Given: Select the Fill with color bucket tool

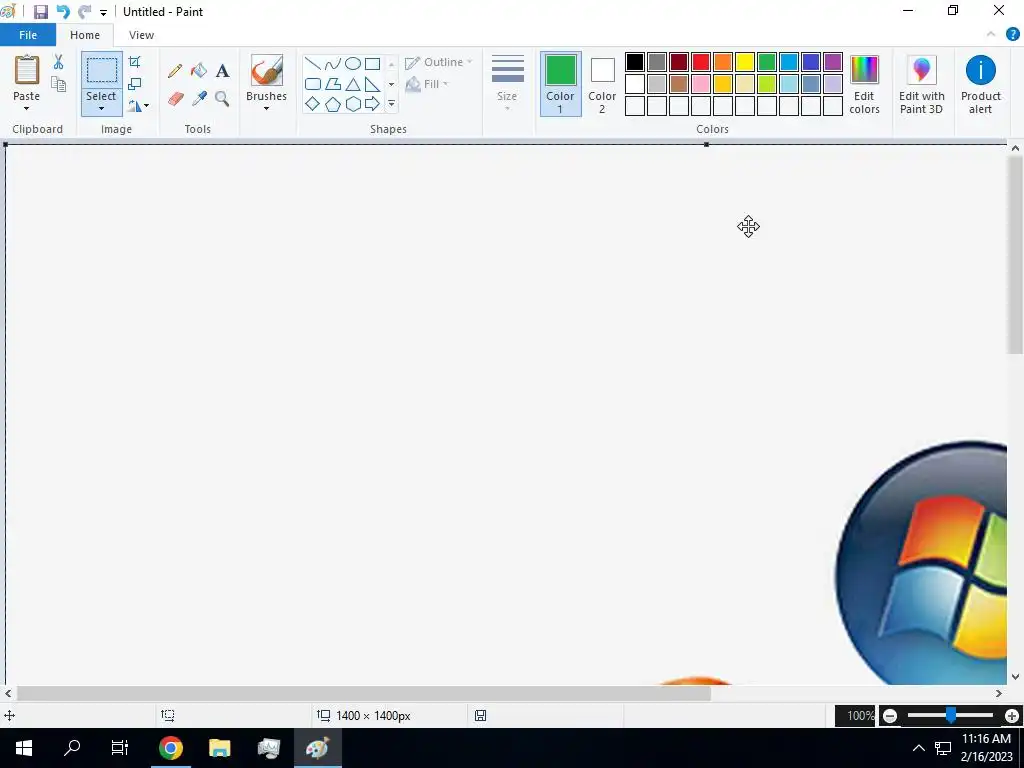Looking at the screenshot, I should [x=199, y=71].
